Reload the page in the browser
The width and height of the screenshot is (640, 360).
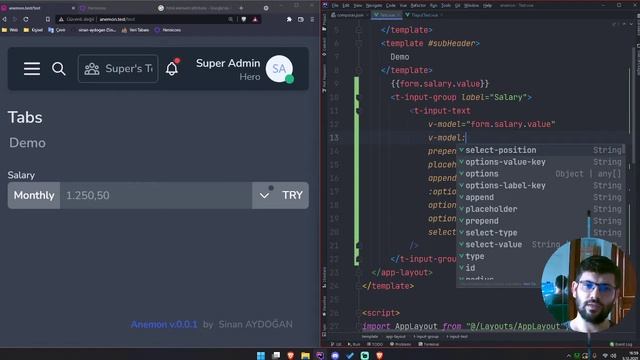tap(26, 19)
